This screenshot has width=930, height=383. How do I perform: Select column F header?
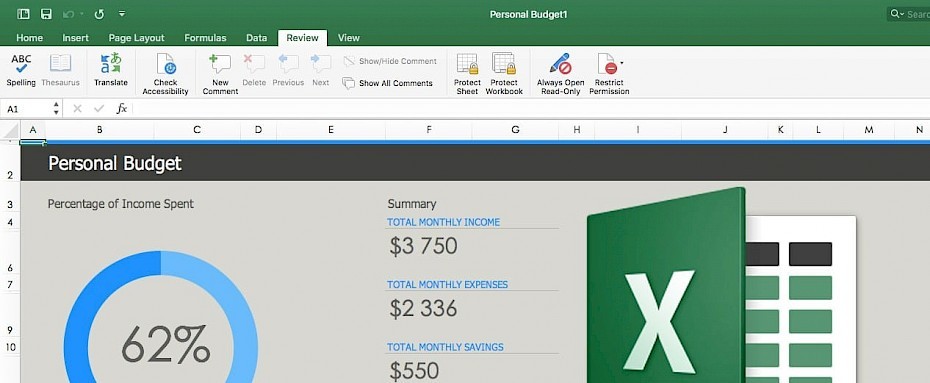[428, 130]
